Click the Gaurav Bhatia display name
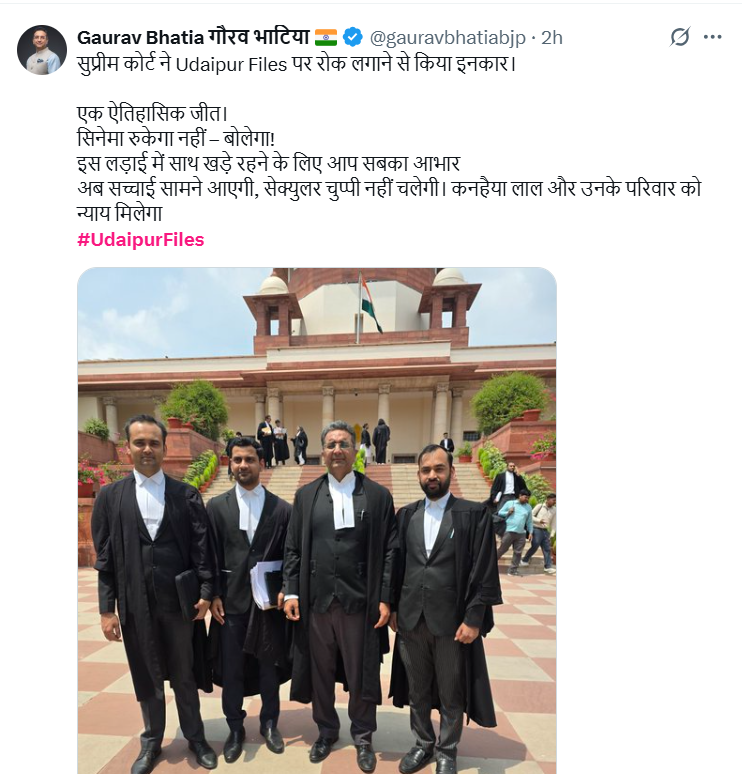The height and width of the screenshot is (774, 742). (194, 38)
